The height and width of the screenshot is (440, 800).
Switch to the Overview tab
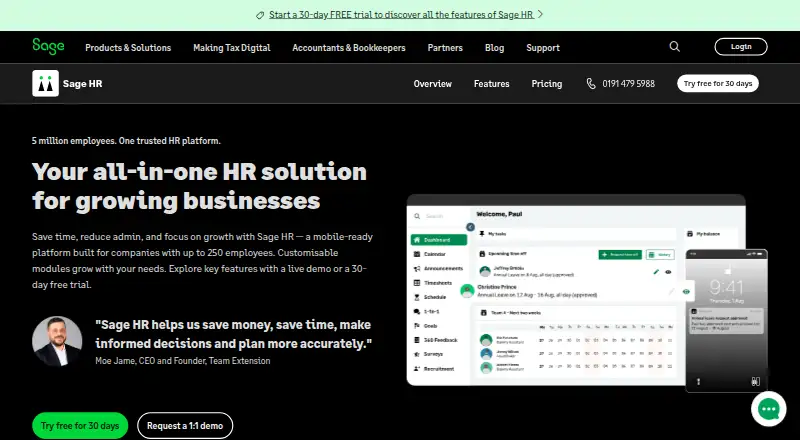[x=433, y=84]
